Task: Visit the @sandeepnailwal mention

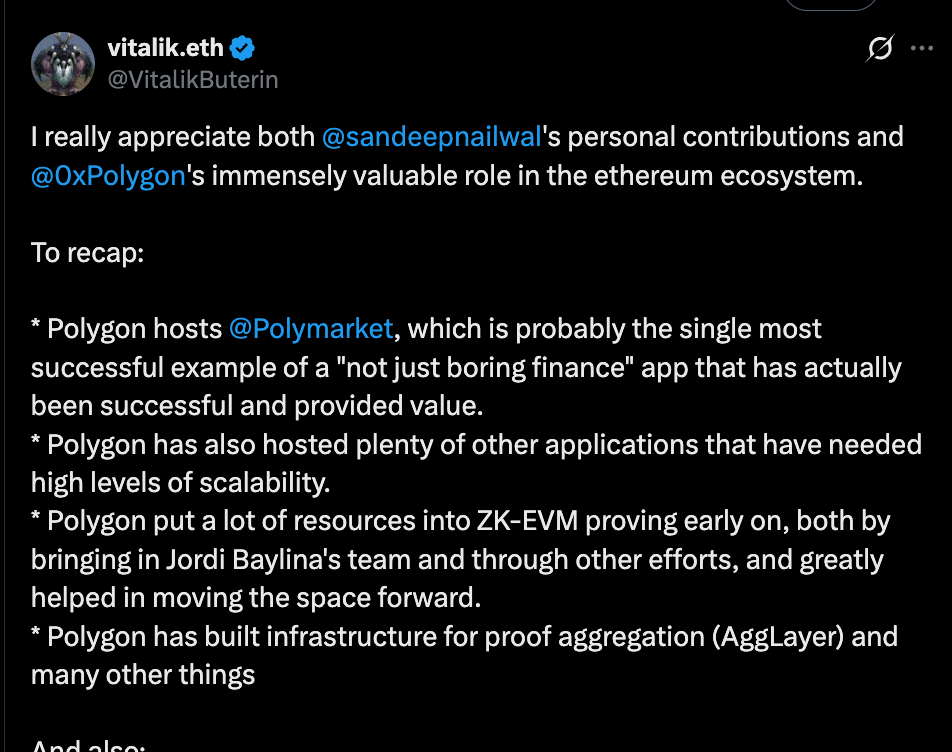Action: (x=430, y=137)
